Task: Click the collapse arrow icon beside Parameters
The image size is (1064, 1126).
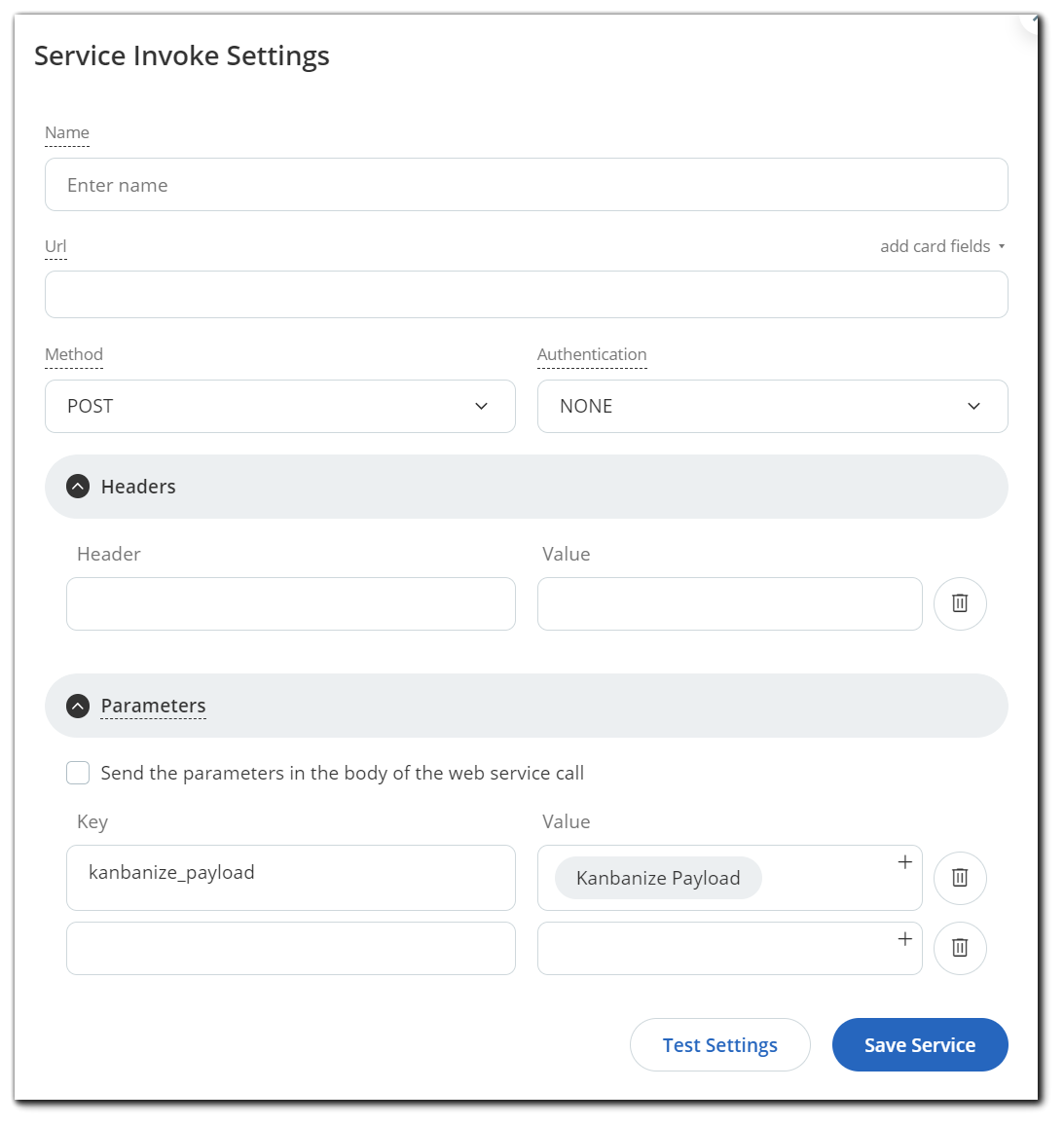Action: click(x=78, y=706)
